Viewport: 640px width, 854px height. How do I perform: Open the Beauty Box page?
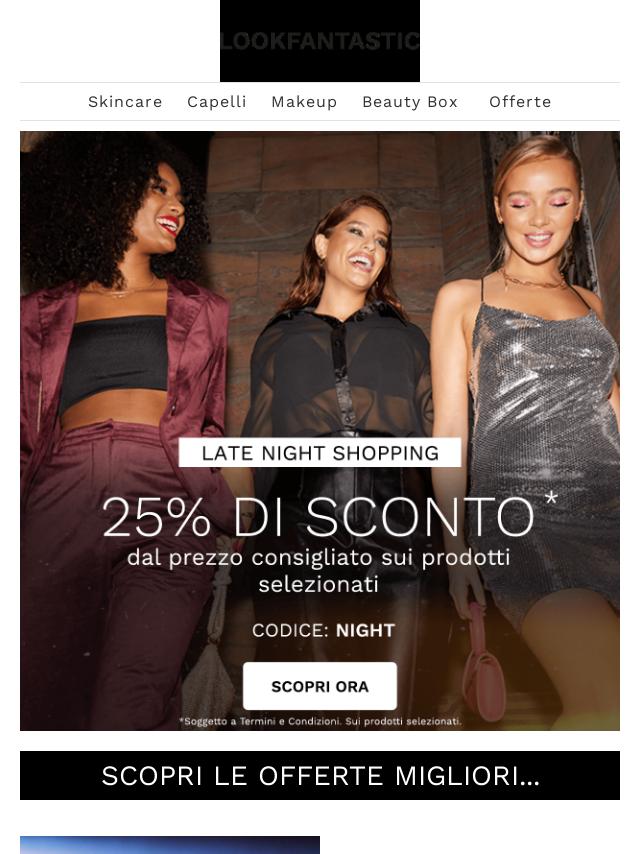[410, 102]
